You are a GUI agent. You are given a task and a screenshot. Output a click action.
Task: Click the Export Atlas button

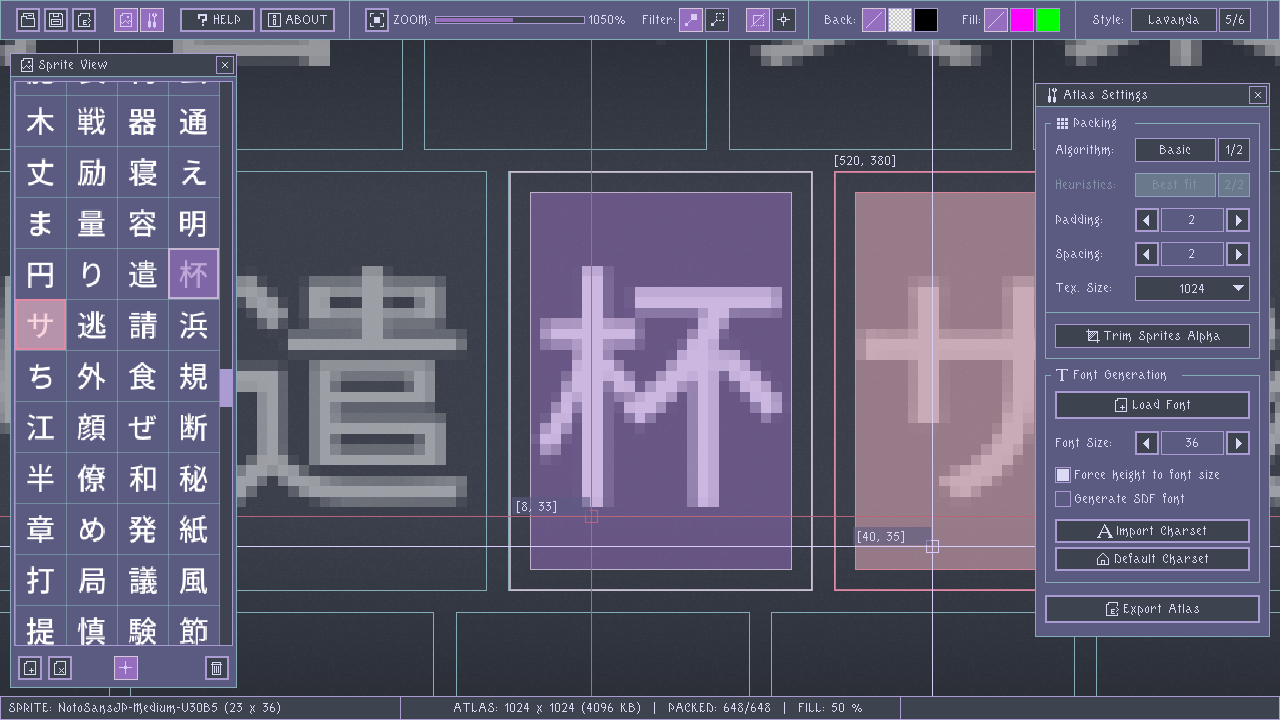pos(1152,608)
